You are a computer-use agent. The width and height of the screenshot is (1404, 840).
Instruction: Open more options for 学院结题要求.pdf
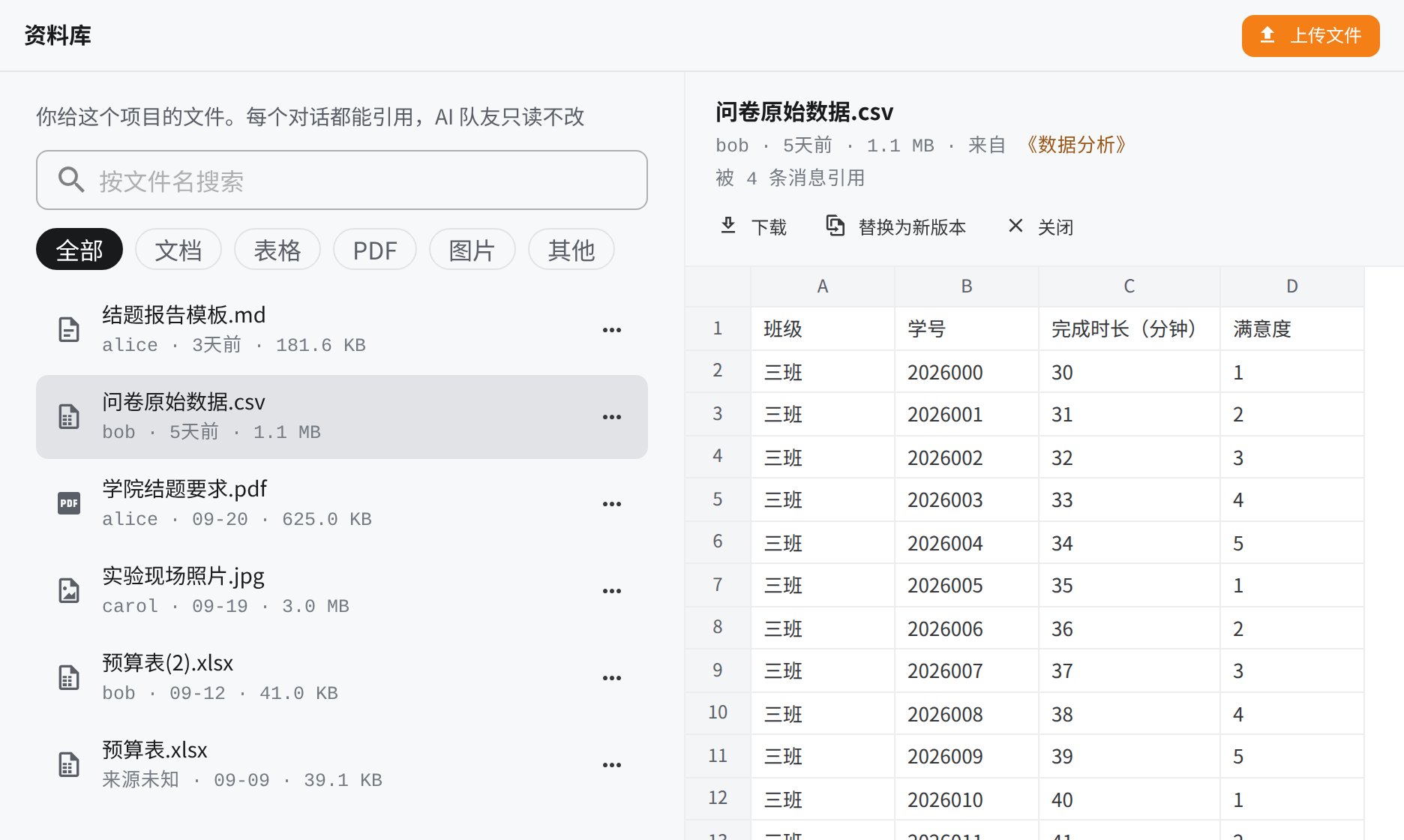click(612, 504)
